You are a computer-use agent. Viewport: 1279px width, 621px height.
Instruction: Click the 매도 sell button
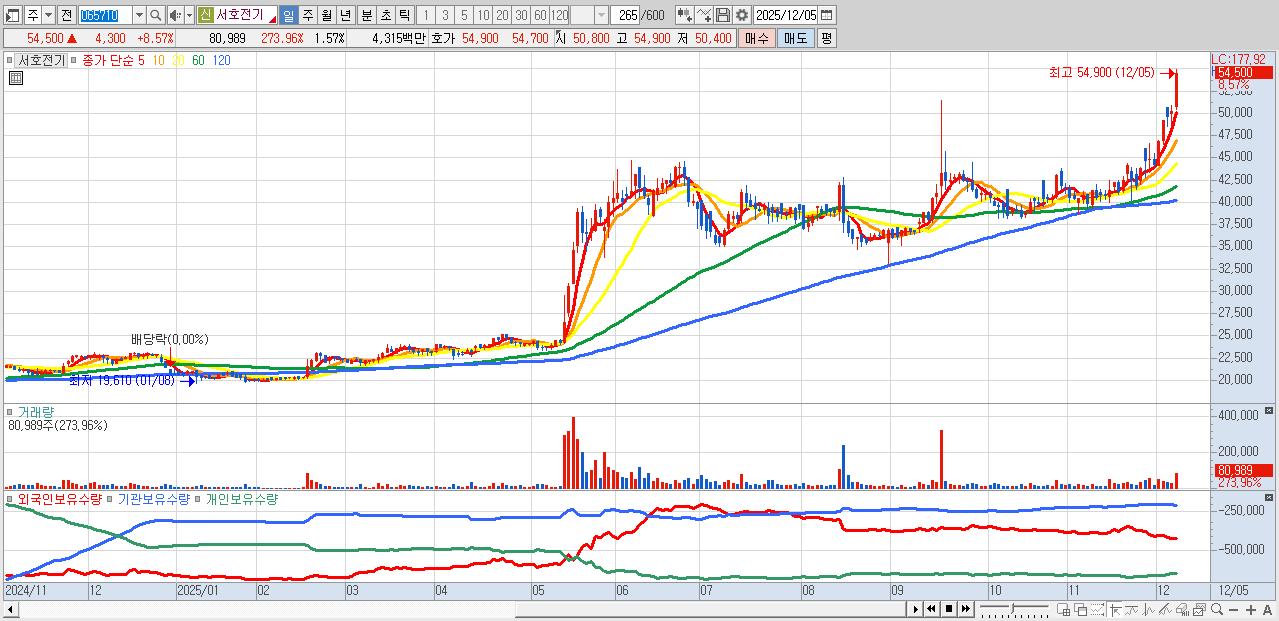pyautogui.click(x=796, y=38)
